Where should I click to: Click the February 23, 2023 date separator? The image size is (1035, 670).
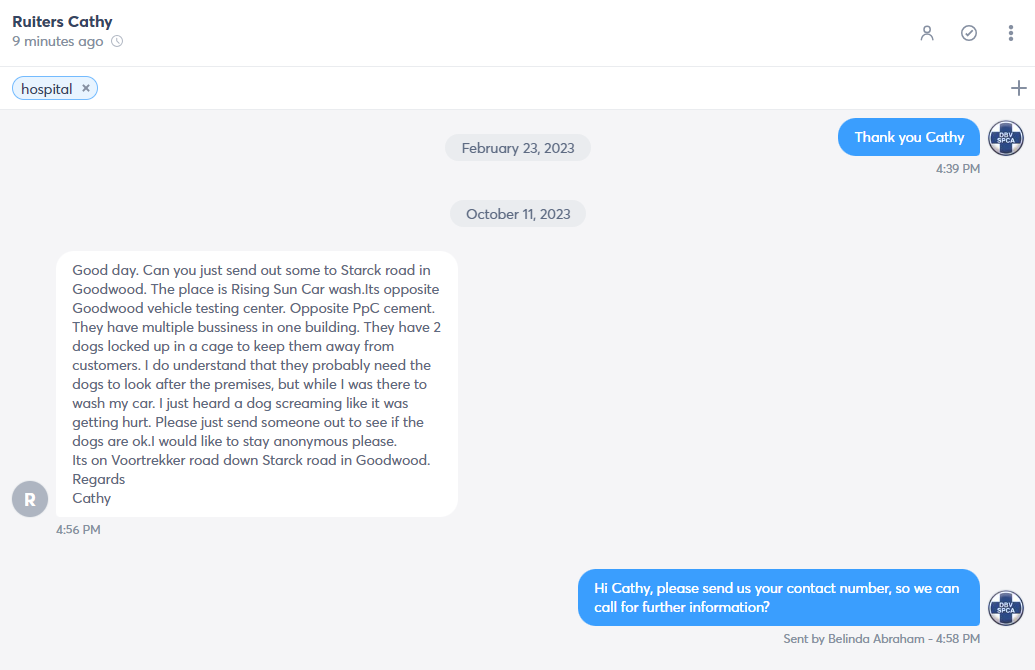point(518,148)
